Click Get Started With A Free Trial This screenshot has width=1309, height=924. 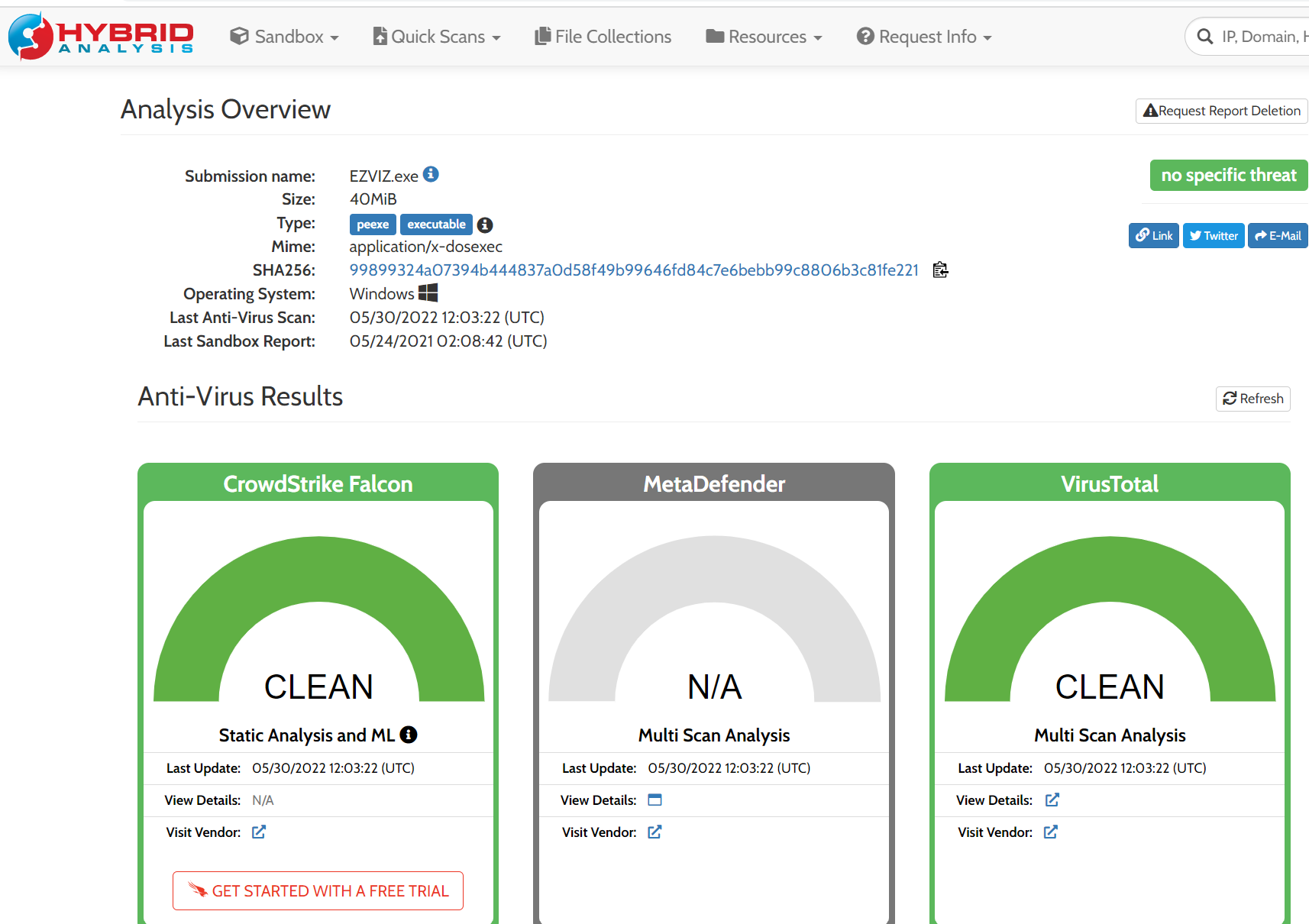(318, 890)
